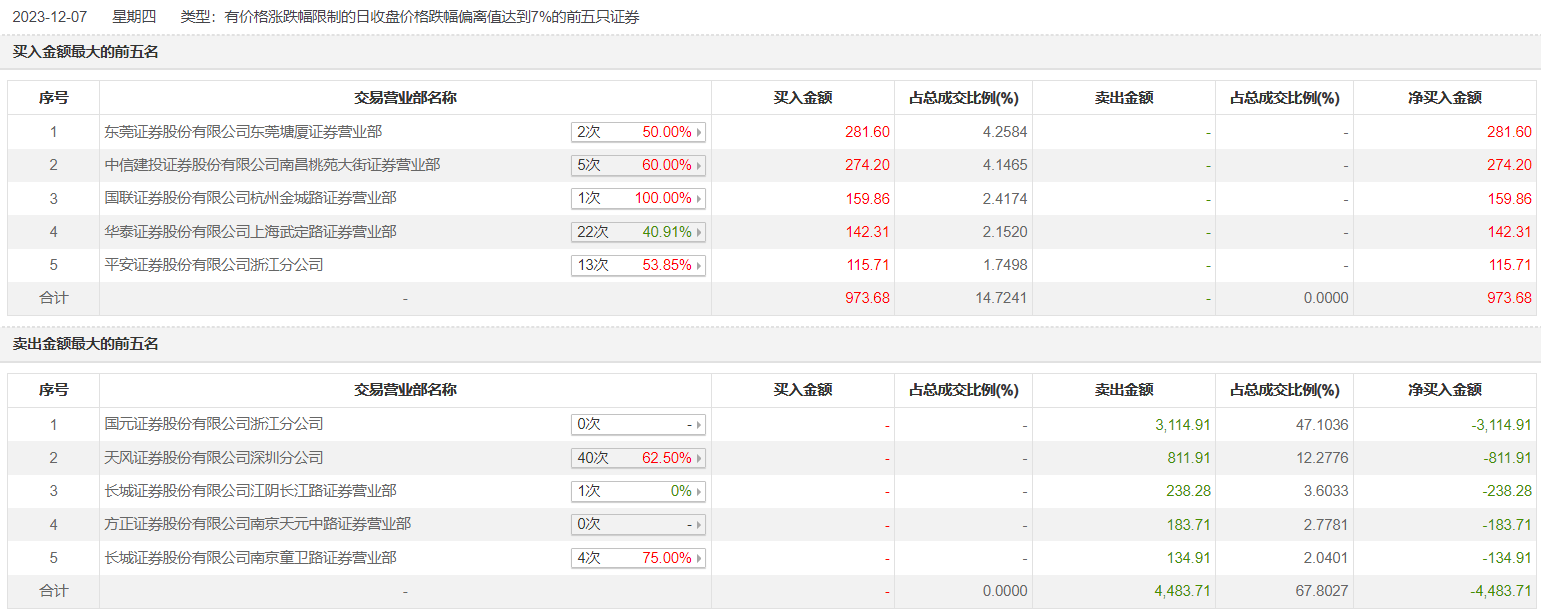The height and width of the screenshot is (614, 1541).
Task: Select the 卖出金额最大的前五名 section heading
Action: [86, 344]
